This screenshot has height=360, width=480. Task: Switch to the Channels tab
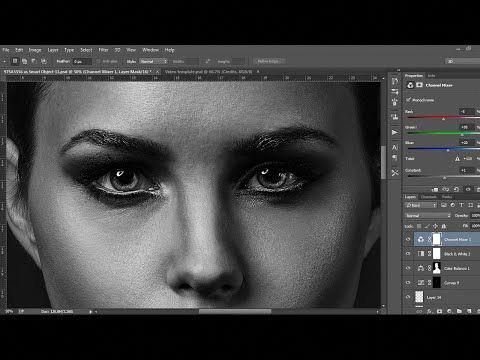pos(428,197)
